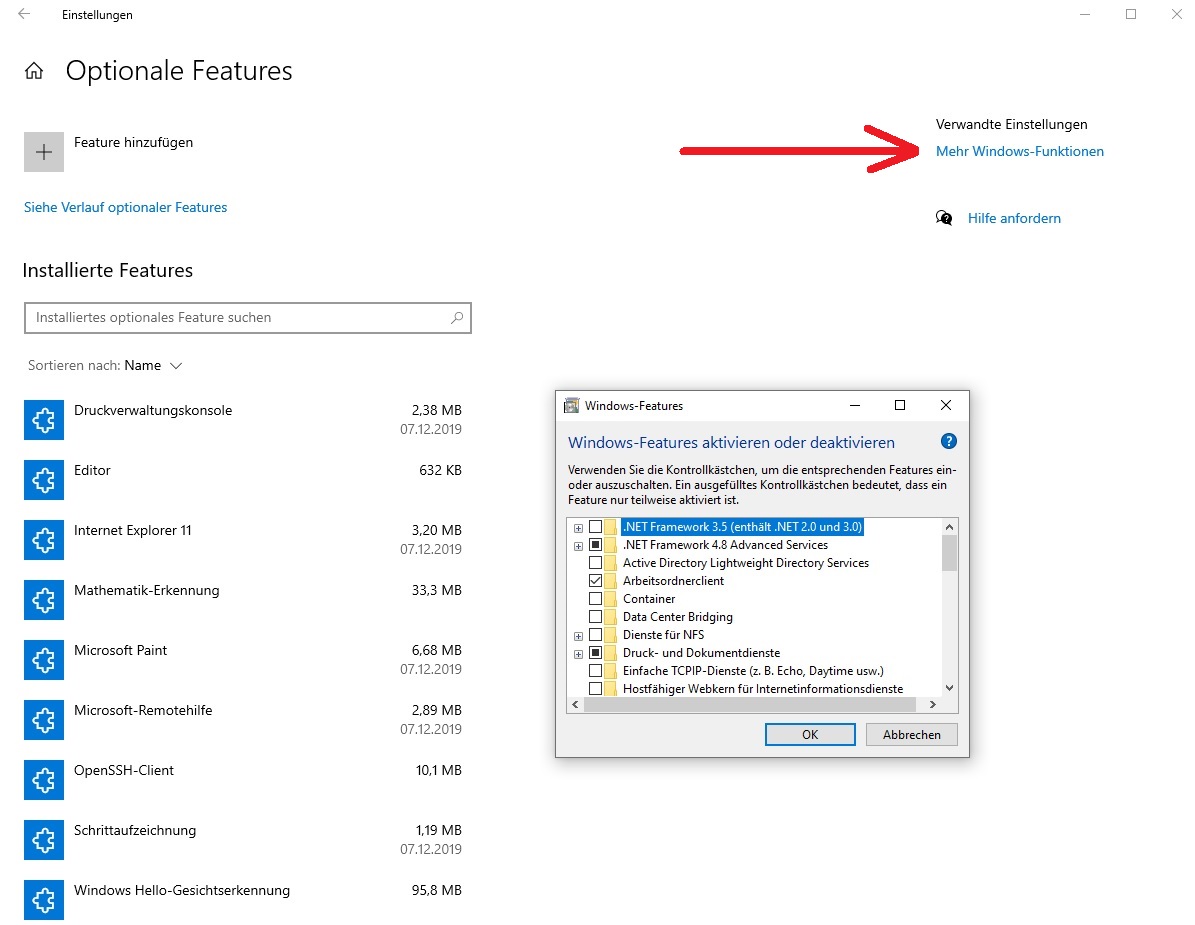Viewport: 1195px width, 925px height.
Task: Click the blue help icon in Windows-Features dialog
Action: point(948,441)
